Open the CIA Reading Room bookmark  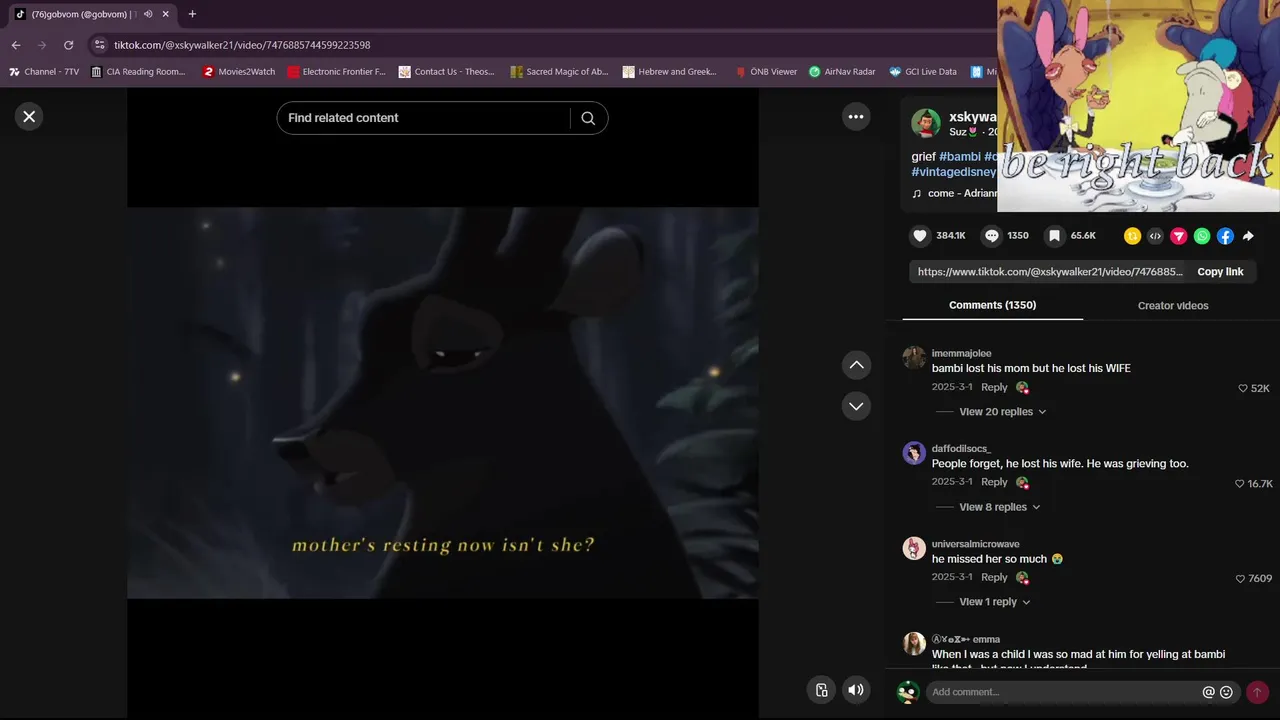139,72
